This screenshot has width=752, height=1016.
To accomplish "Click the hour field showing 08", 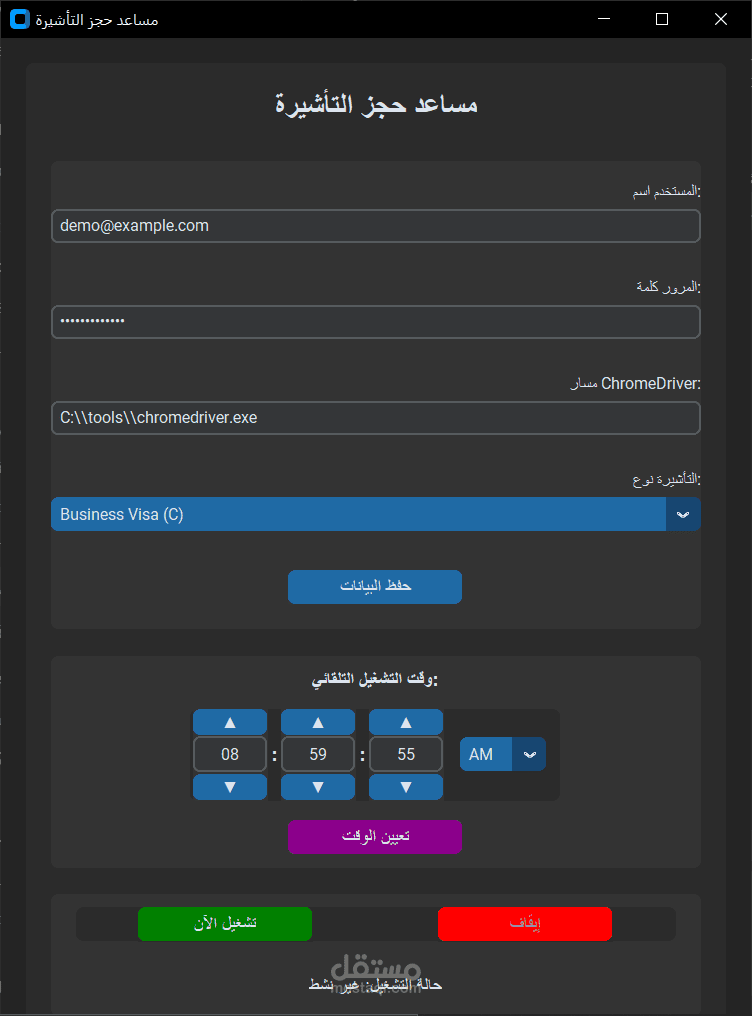I will point(230,754).
